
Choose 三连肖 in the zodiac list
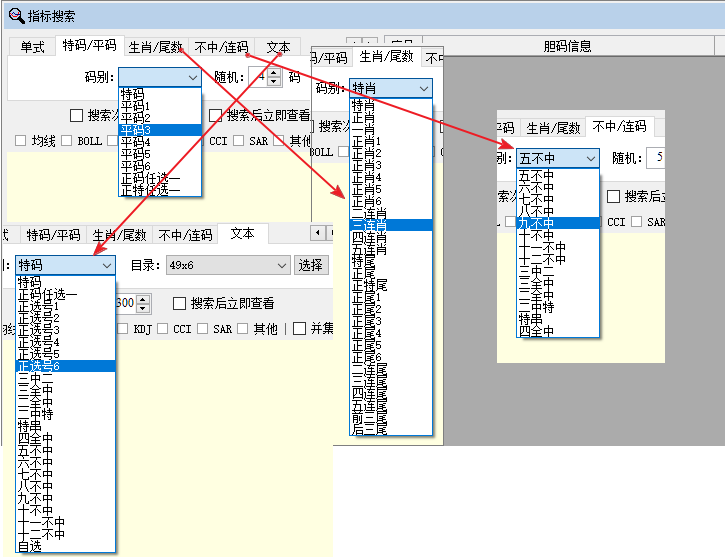point(364,226)
